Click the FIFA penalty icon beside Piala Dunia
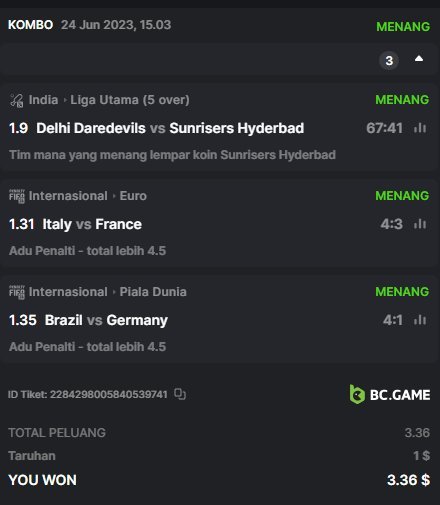 [x=17, y=292]
